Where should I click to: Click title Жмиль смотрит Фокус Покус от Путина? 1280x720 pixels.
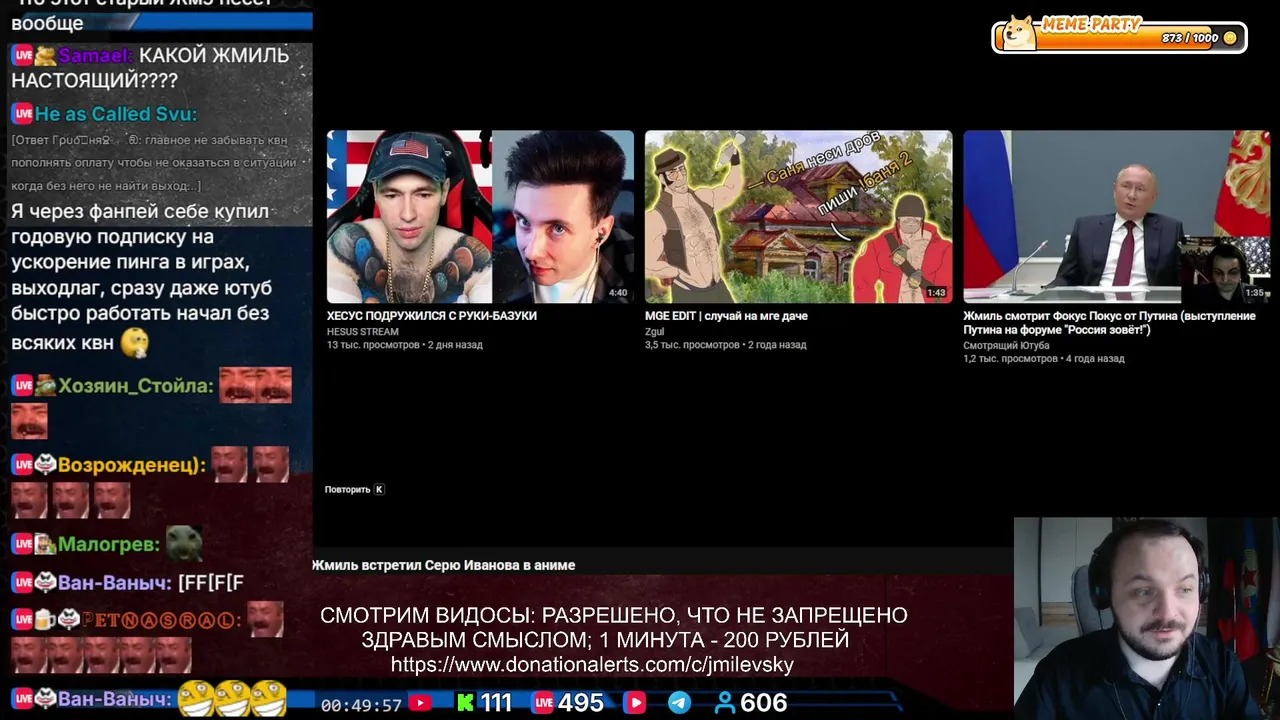coord(1109,323)
